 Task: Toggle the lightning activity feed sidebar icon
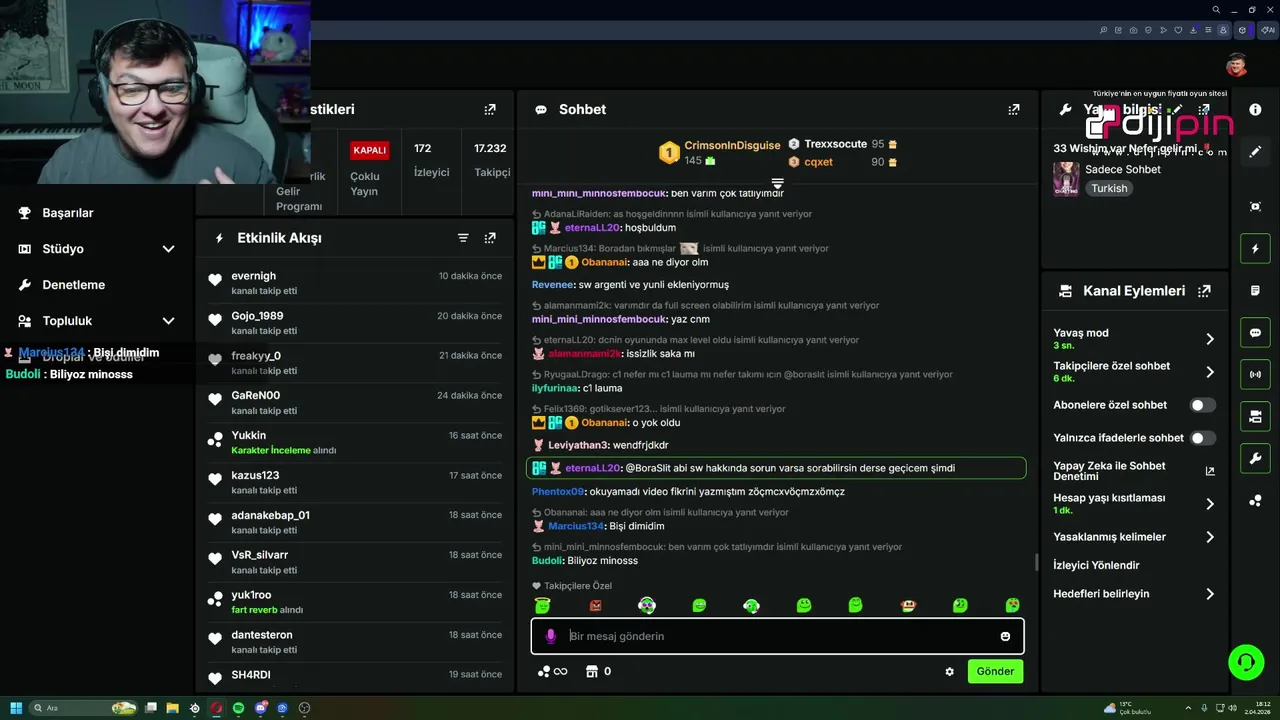coord(1256,248)
